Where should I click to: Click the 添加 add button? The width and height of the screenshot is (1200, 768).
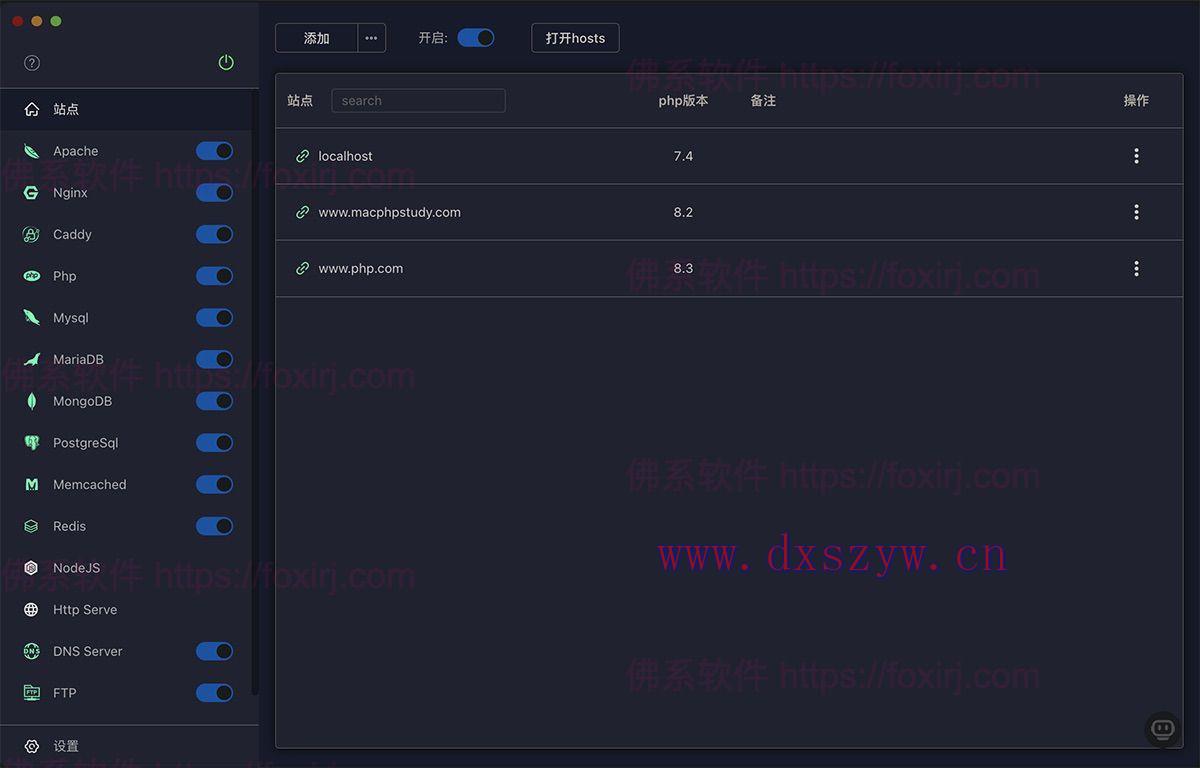click(x=316, y=38)
